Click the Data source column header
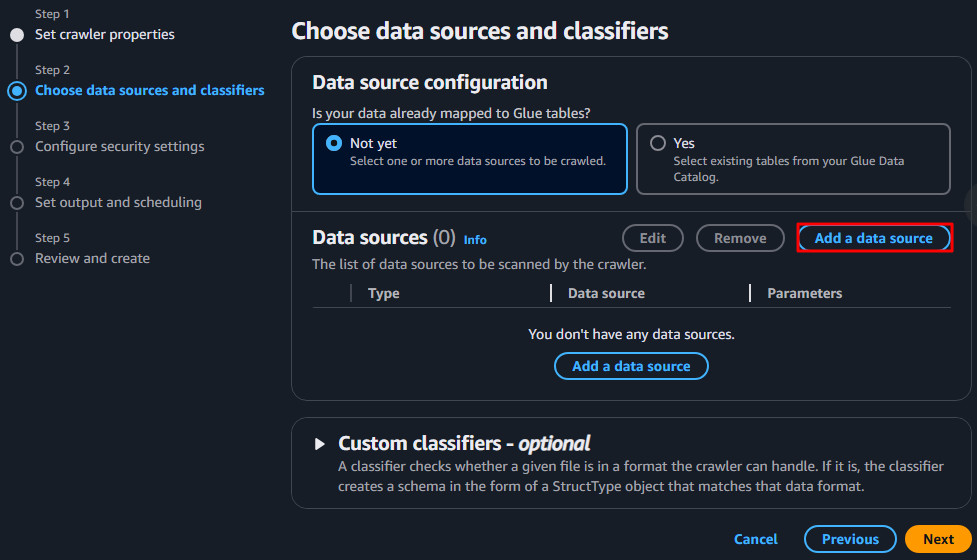Image resolution: width=977 pixels, height=560 pixels. pos(606,293)
